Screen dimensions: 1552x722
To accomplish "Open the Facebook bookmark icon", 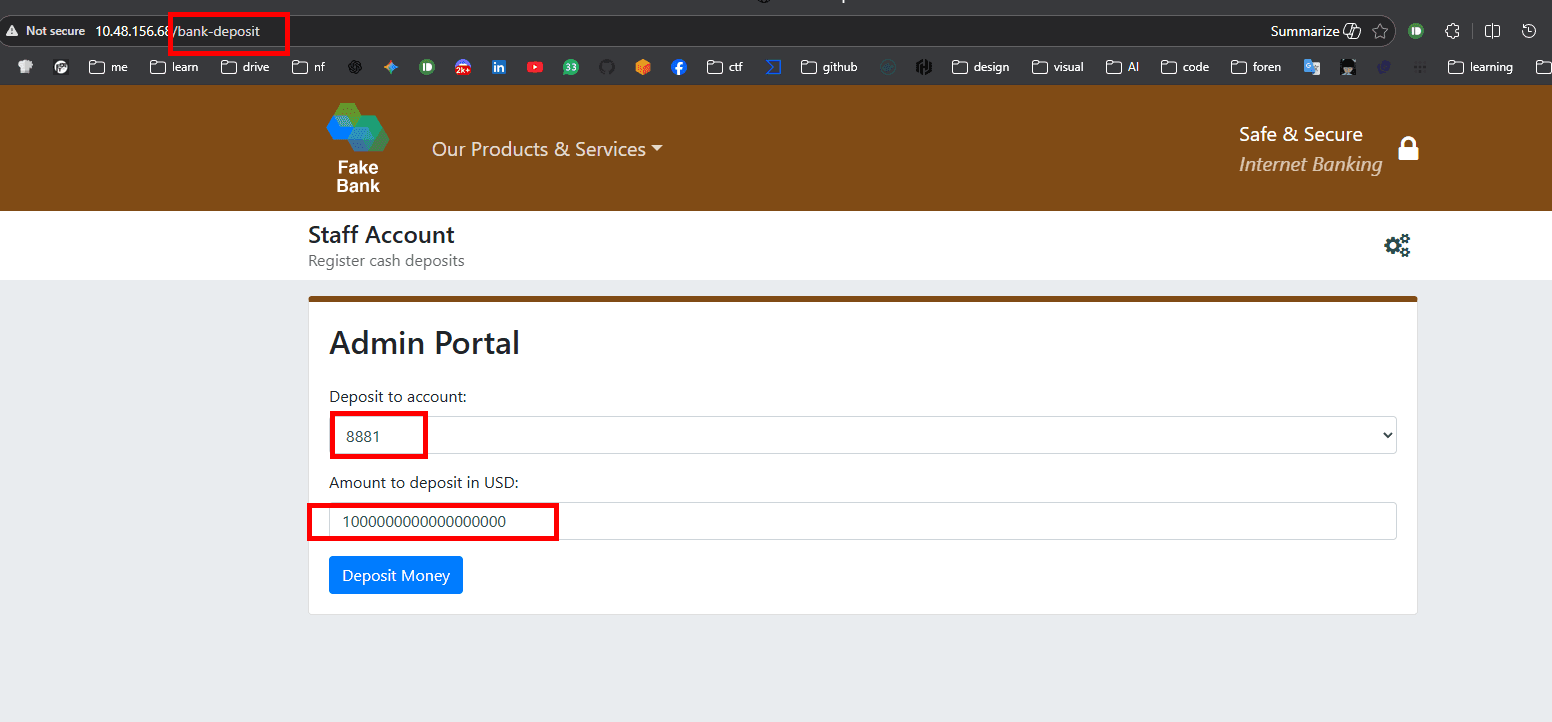I will (x=678, y=67).
